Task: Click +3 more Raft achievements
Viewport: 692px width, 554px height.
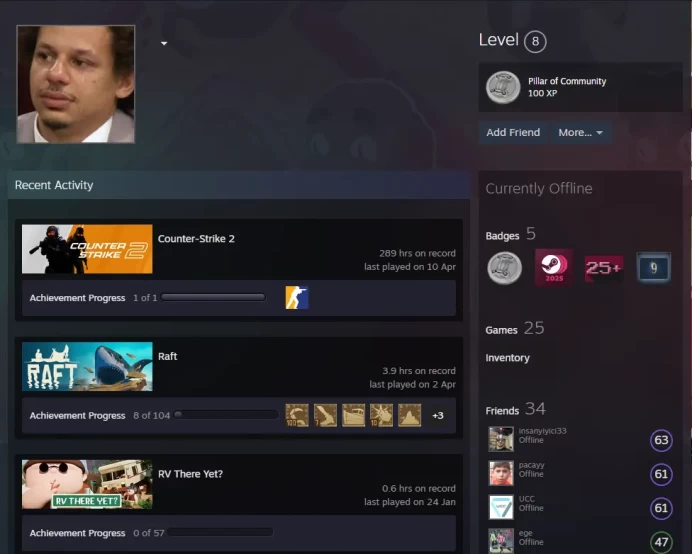Action: [438, 415]
